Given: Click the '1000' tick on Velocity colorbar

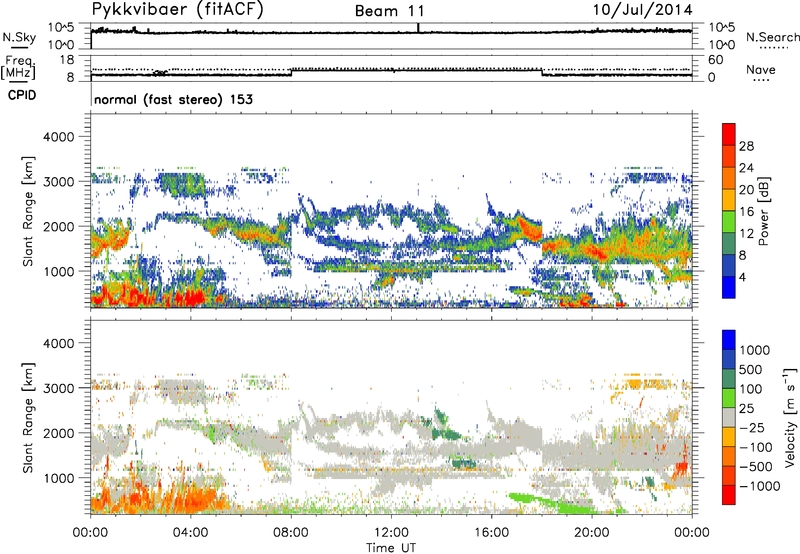Looking at the screenshot, I should point(755,350).
